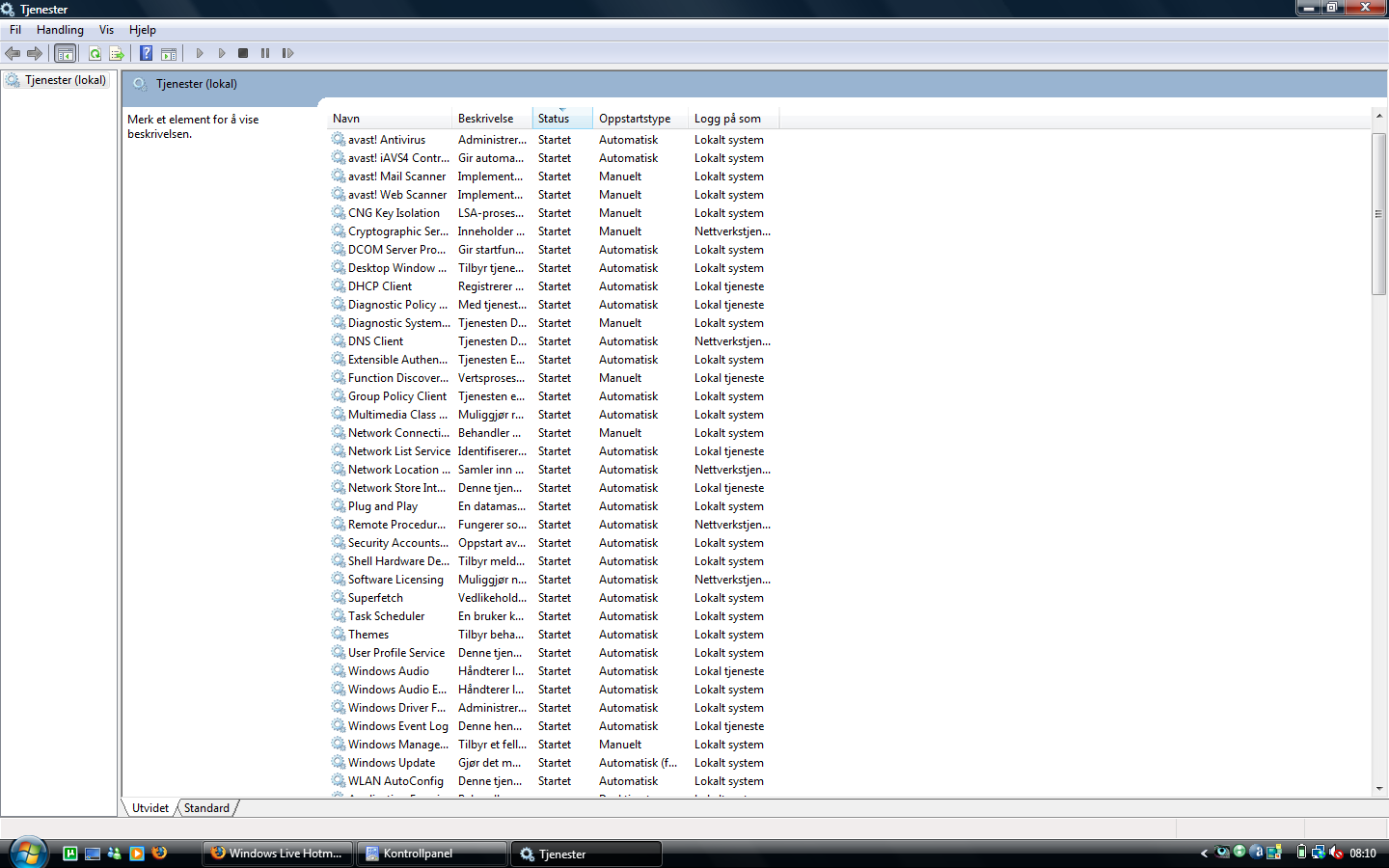Click the Tjenester taskbar button
This screenshot has height=868, width=1389.
click(x=586, y=854)
